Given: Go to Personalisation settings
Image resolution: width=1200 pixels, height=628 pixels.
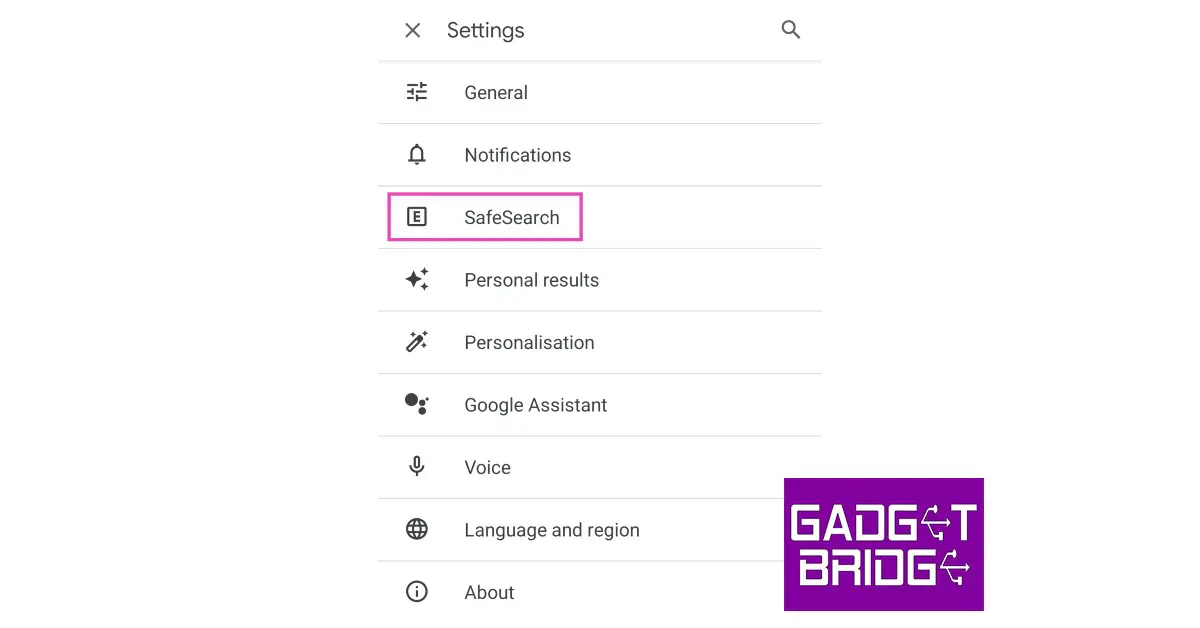Looking at the screenshot, I should (x=529, y=342).
